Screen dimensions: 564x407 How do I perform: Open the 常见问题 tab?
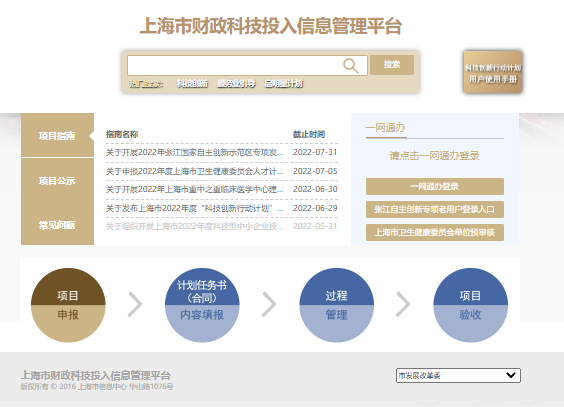57,225
